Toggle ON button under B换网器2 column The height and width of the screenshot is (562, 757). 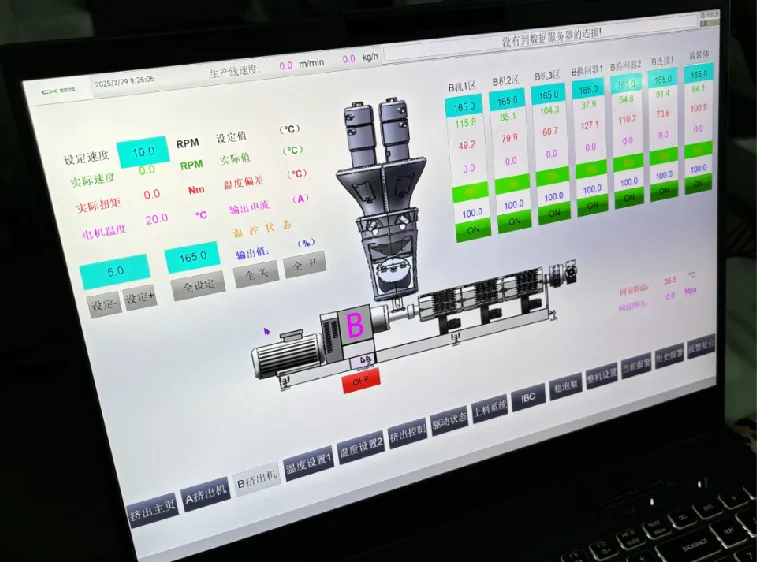coord(628,197)
